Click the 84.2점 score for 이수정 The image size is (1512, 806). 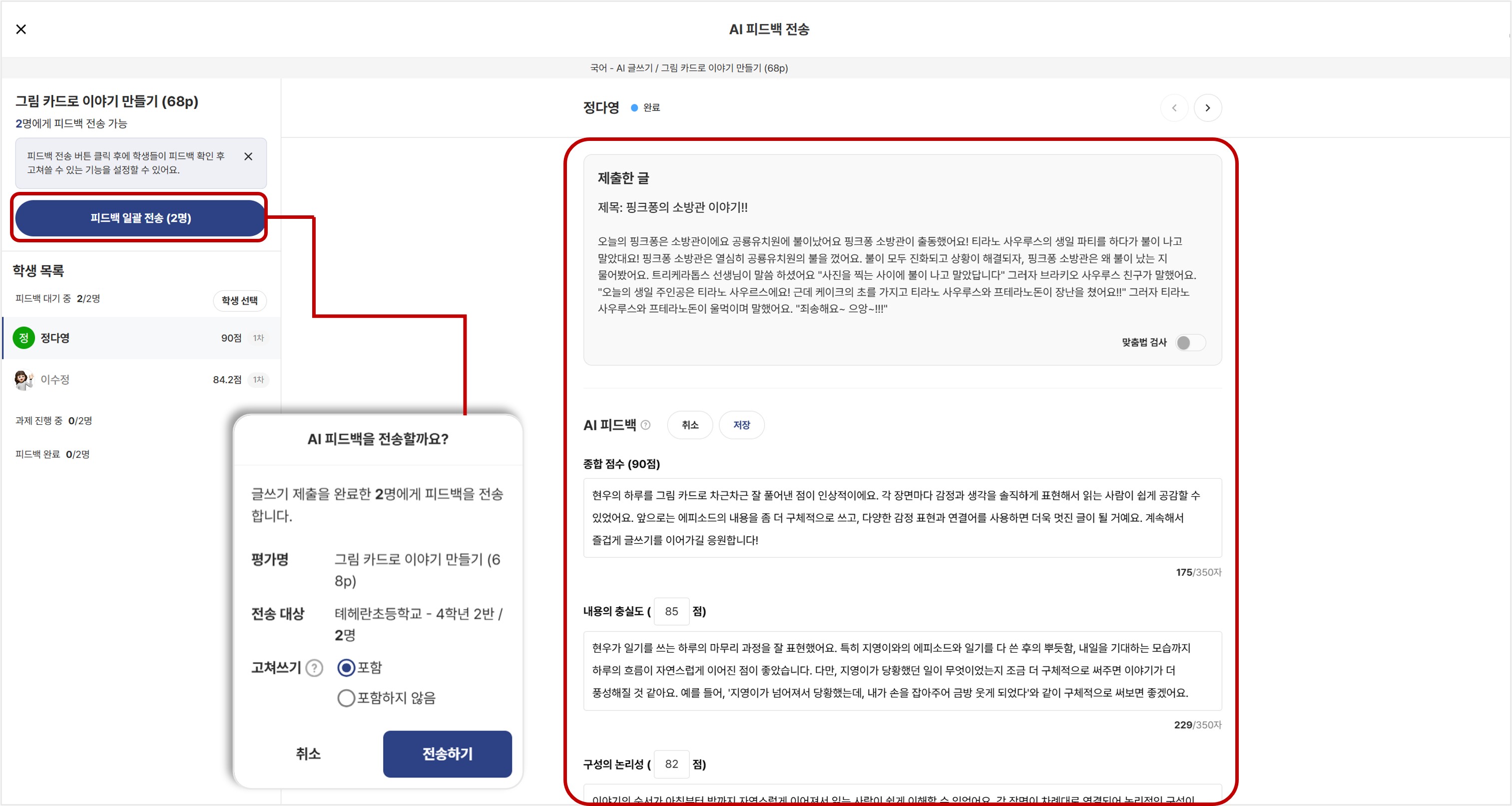click(227, 380)
